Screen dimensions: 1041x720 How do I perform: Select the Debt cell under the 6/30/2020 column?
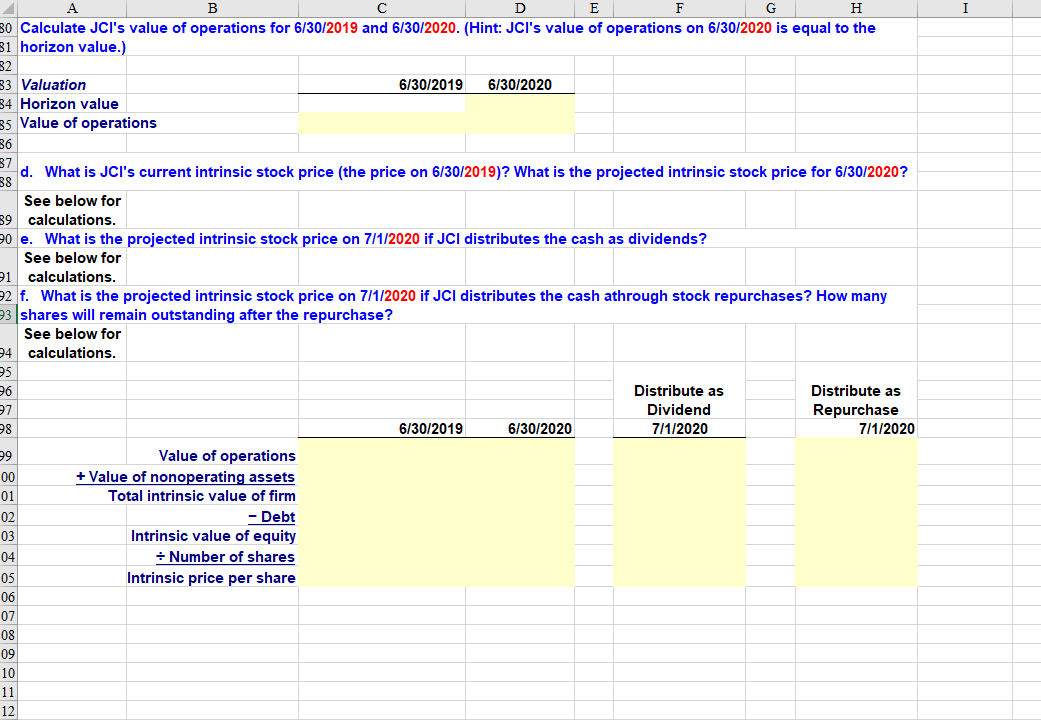[x=520, y=515]
